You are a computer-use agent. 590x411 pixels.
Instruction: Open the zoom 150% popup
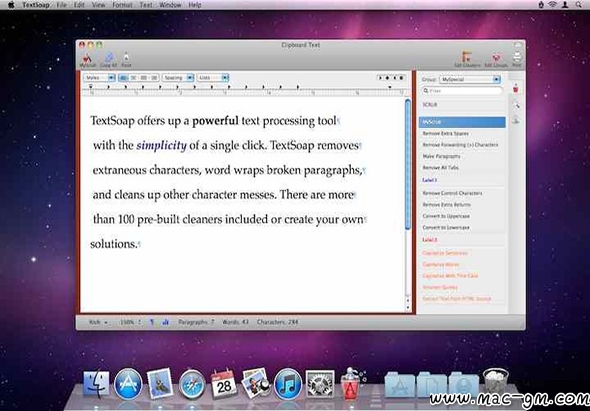(x=130, y=322)
